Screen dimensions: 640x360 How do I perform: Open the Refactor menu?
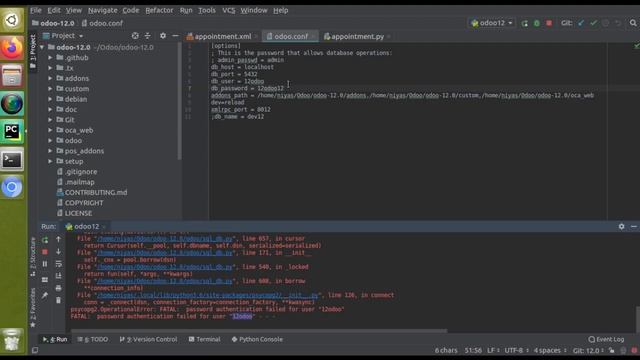tap(159, 10)
